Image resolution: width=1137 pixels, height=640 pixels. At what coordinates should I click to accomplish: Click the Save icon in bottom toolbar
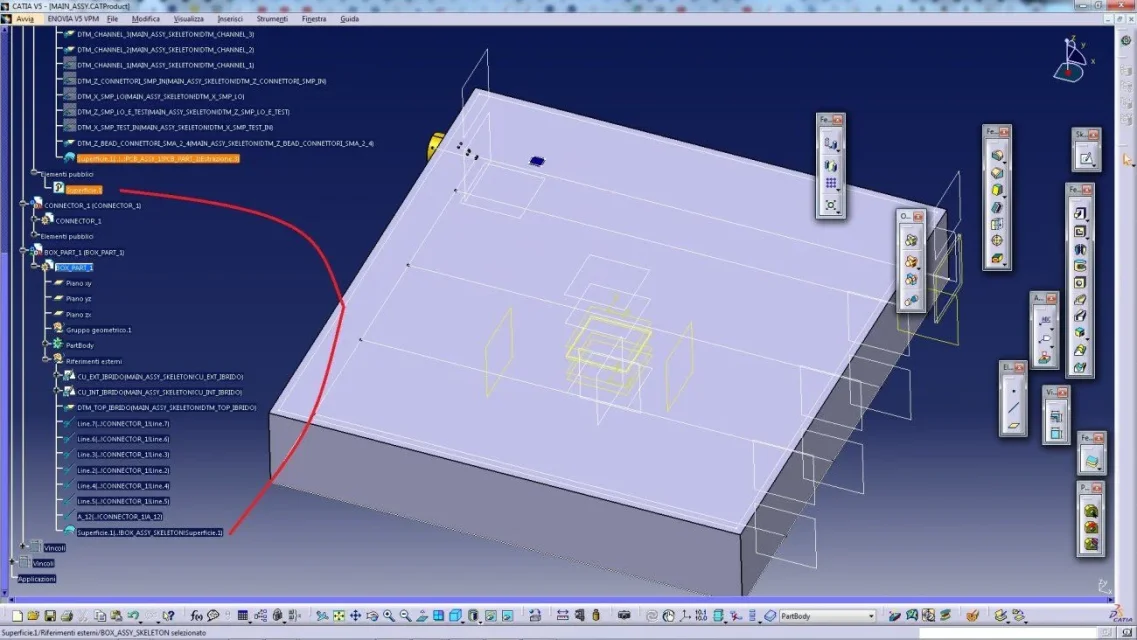click(50, 616)
